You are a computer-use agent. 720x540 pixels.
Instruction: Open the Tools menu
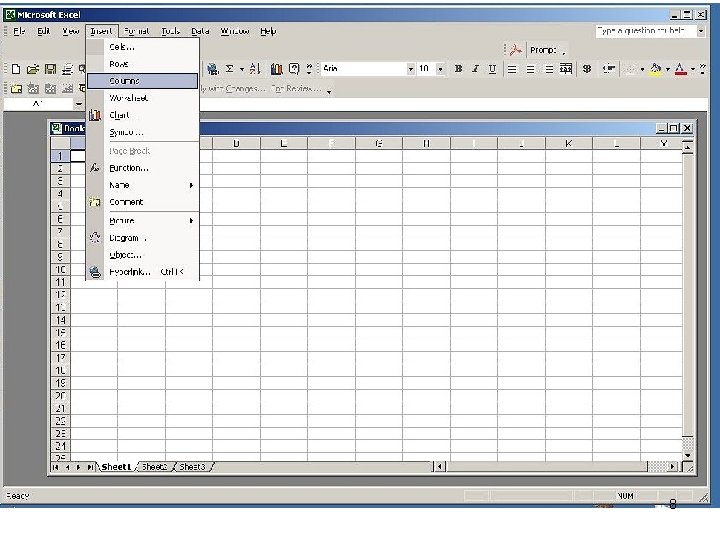click(x=170, y=31)
